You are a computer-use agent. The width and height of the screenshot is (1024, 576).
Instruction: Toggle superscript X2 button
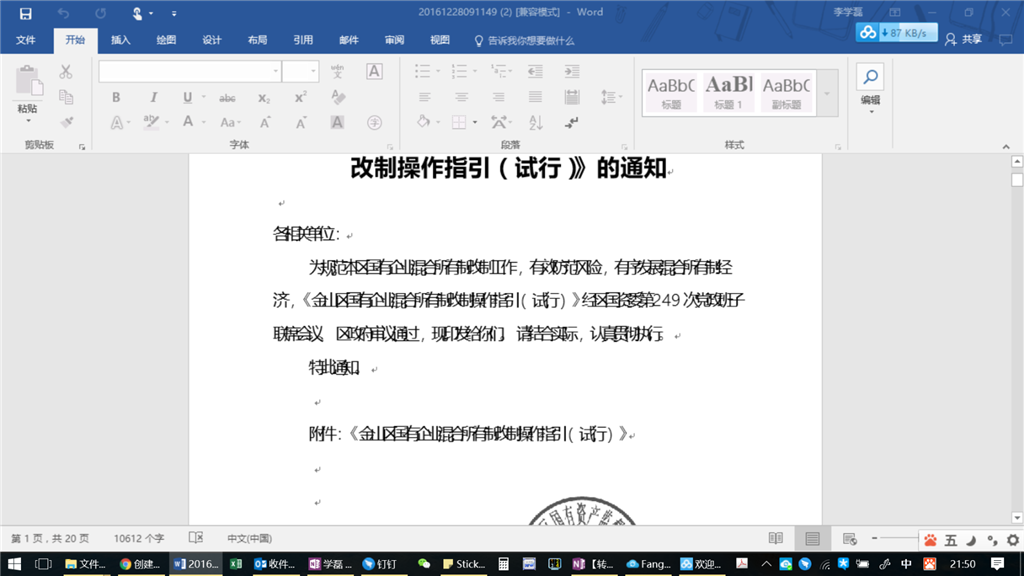tap(300, 97)
